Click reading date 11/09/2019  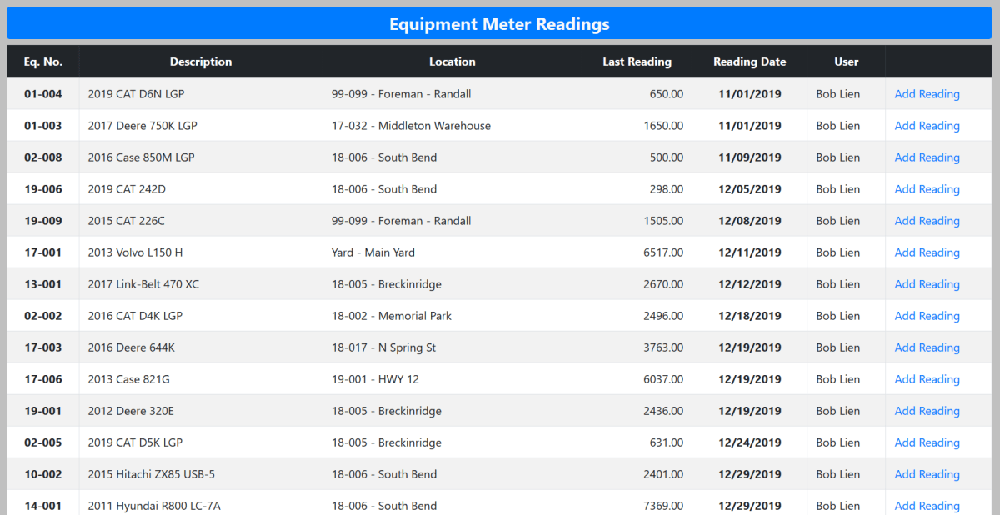tap(750, 157)
